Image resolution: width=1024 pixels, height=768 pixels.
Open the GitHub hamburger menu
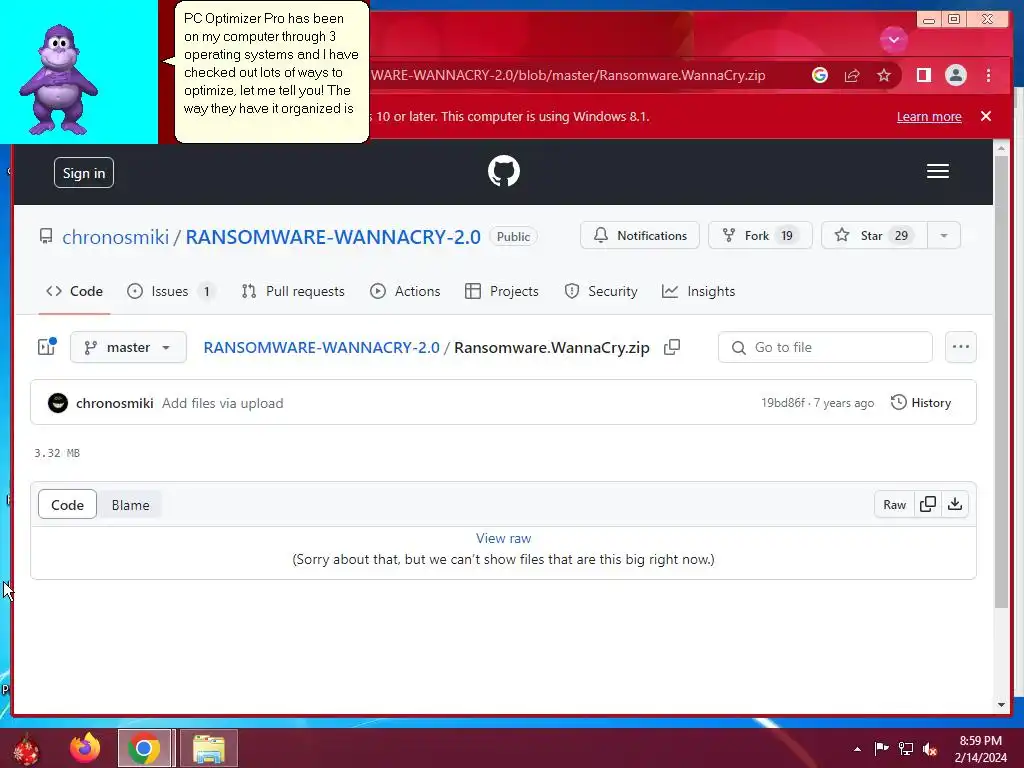point(937,171)
